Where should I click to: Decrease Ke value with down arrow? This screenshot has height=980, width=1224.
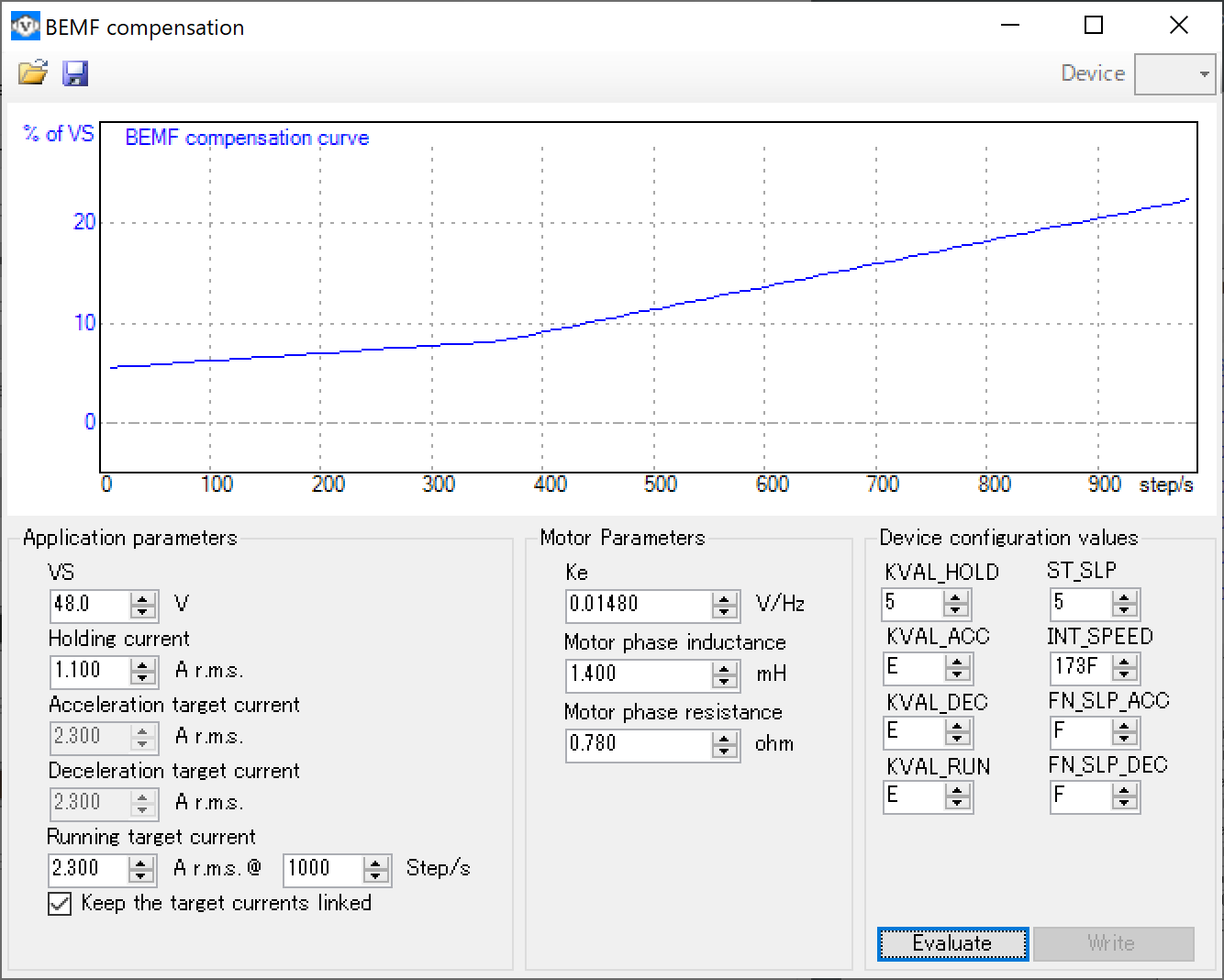725,611
